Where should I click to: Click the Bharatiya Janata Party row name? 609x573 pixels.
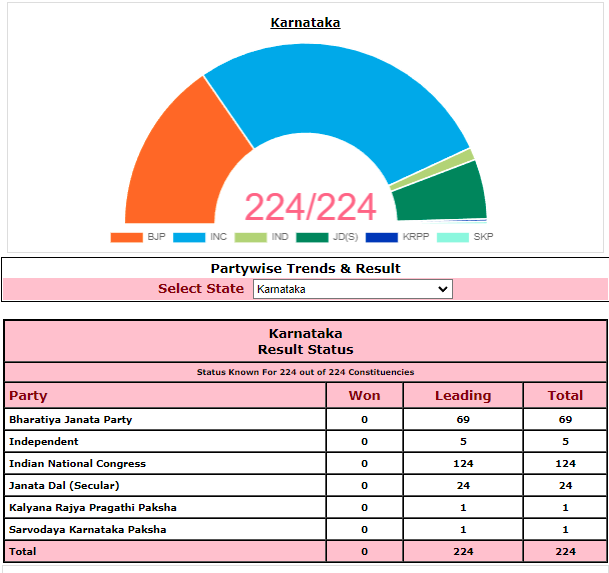click(71, 420)
